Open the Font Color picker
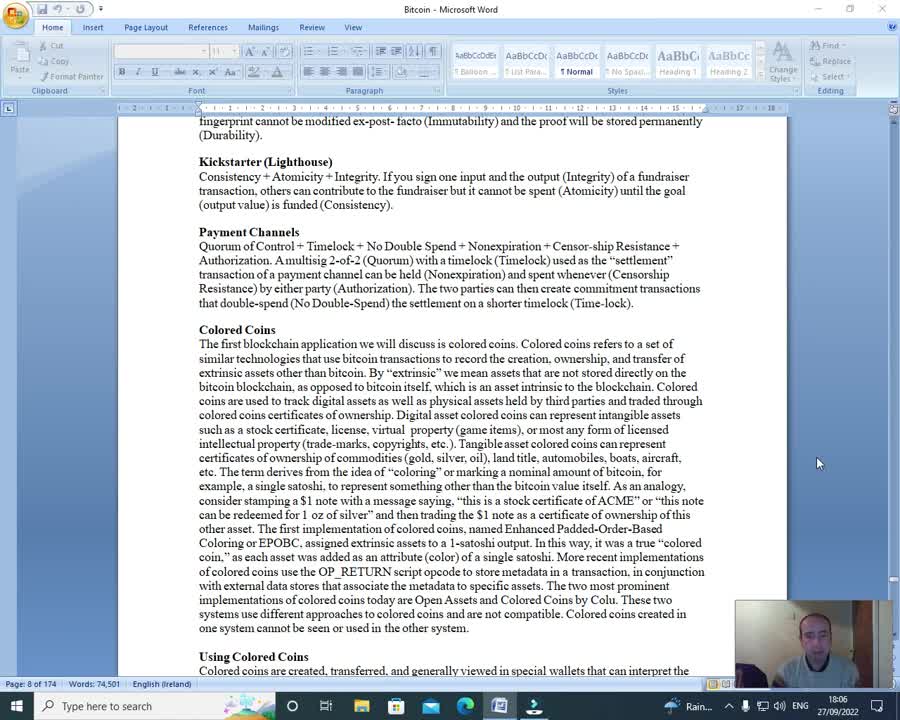This screenshot has width=900, height=720. pyautogui.click(x=279, y=72)
